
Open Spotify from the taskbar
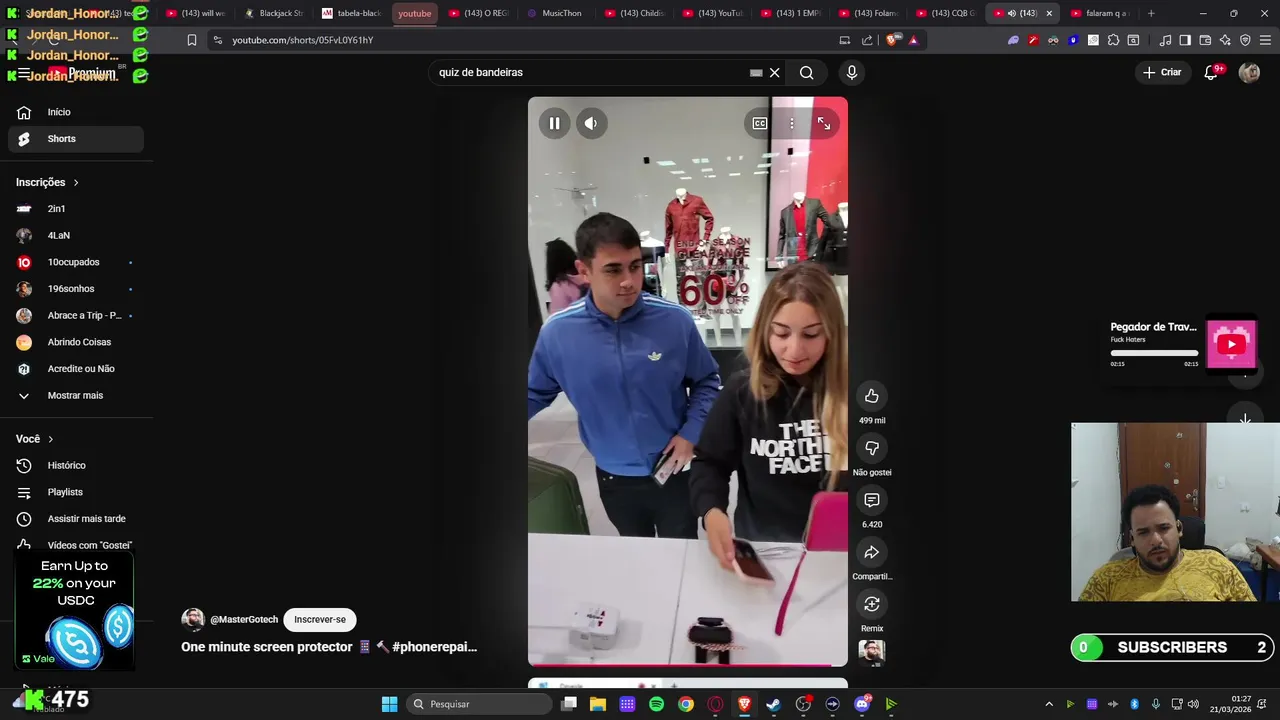[x=656, y=704]
